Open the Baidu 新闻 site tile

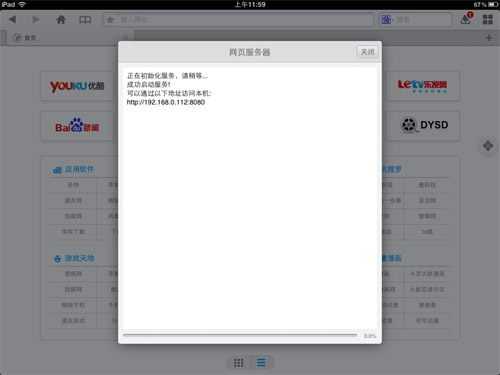click(77, 126)
